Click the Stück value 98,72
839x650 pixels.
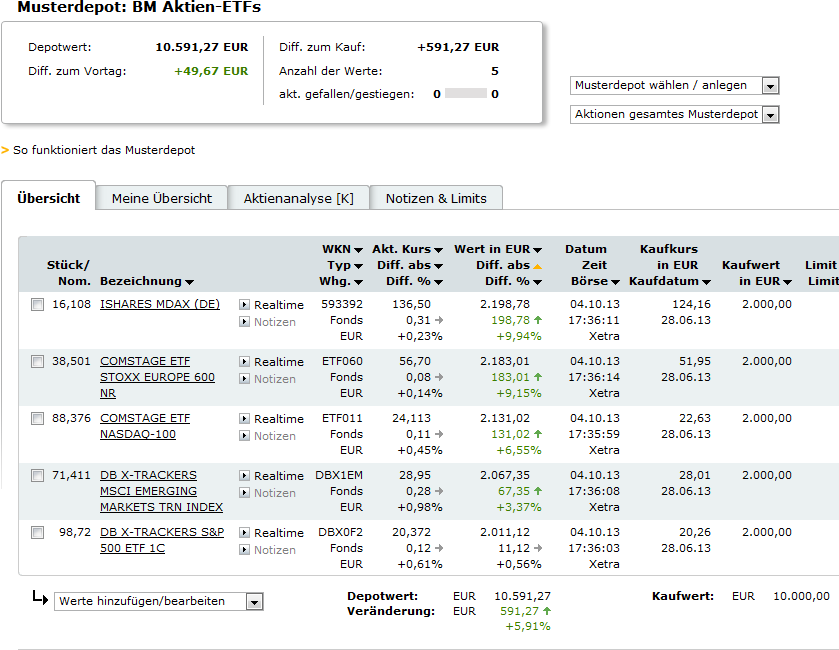click(75, 532)
